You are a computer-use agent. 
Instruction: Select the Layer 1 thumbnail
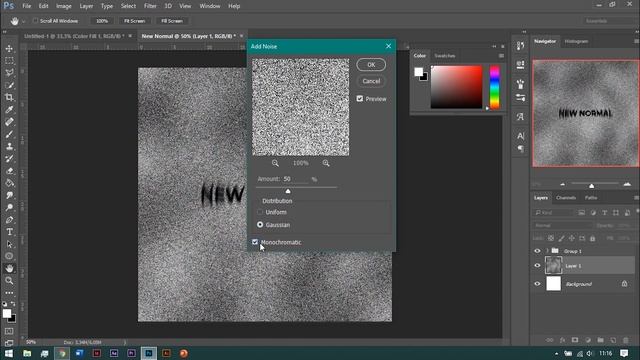pos(553,266)
